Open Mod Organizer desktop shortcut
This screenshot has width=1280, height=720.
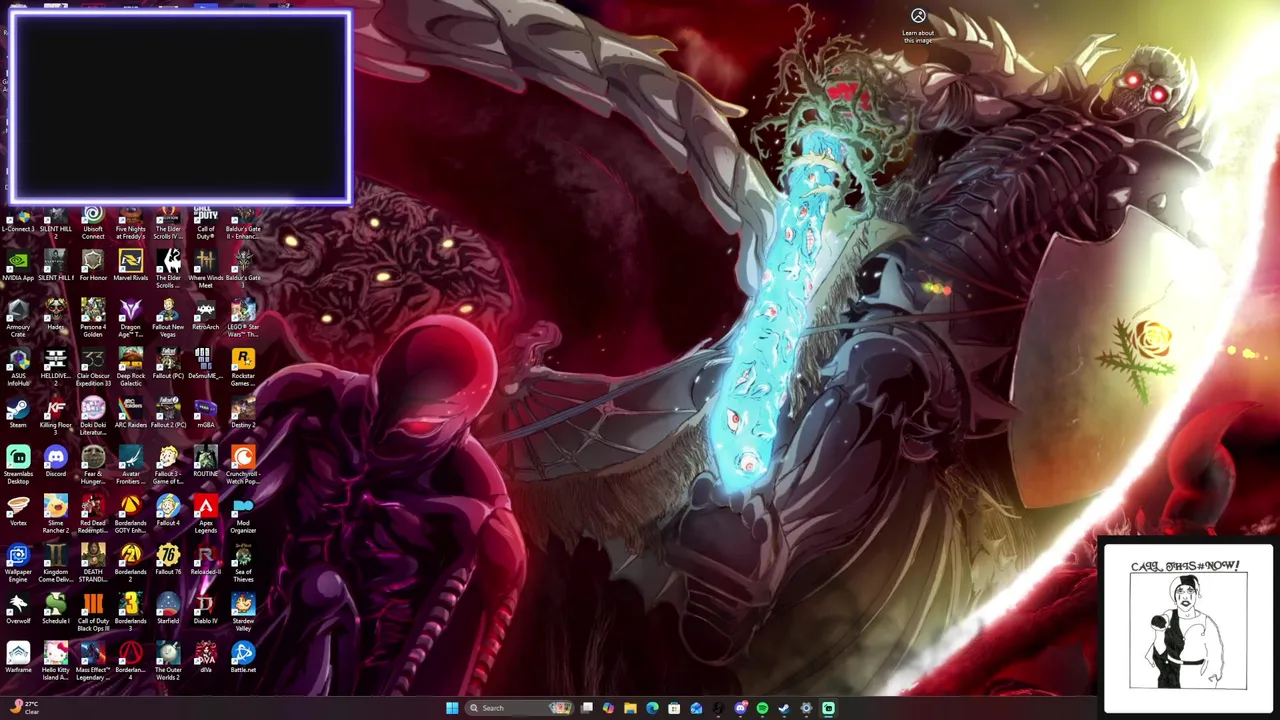(x=243, y=515)
